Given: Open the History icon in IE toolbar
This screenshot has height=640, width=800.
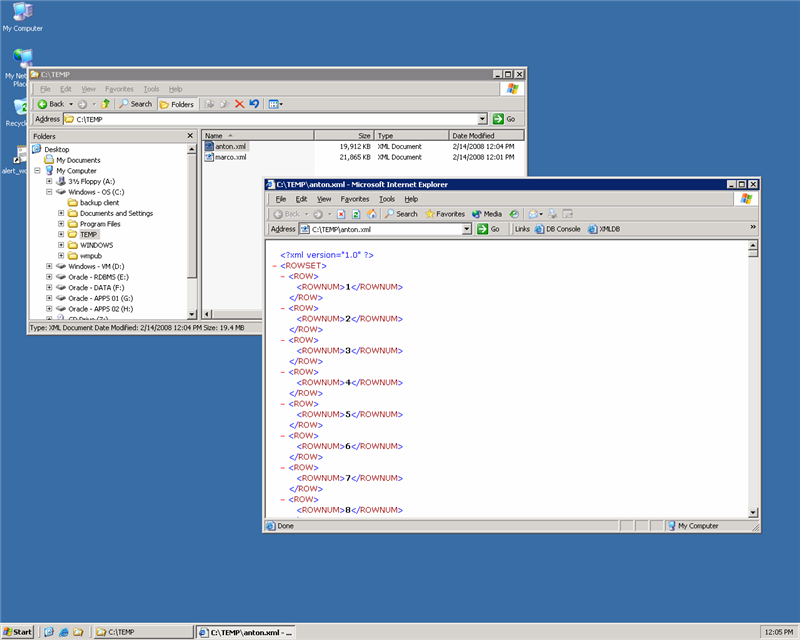Looking at the screenshot, I should [514, 214].
